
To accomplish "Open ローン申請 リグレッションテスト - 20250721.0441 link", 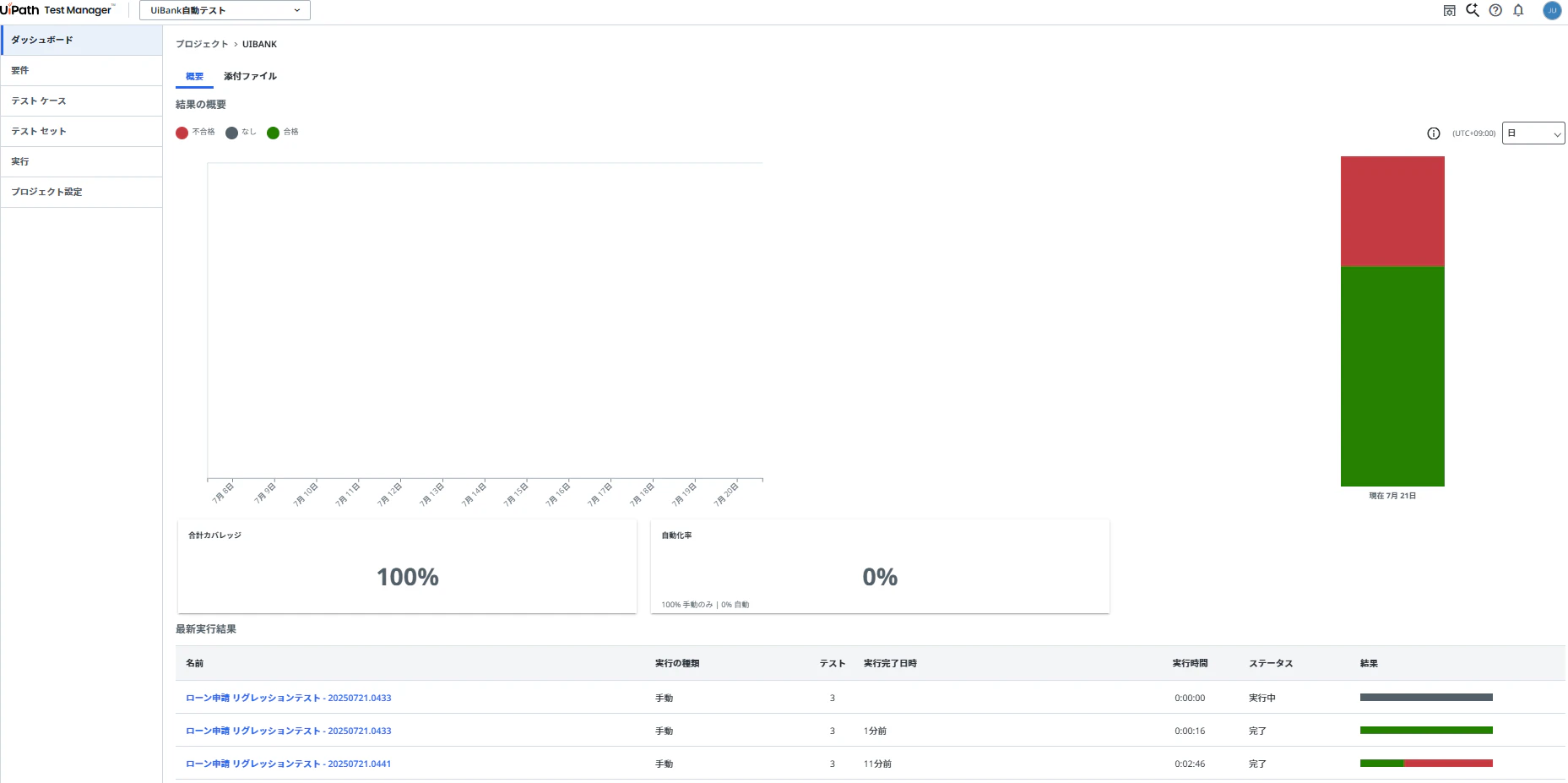I will pos(288,764).
